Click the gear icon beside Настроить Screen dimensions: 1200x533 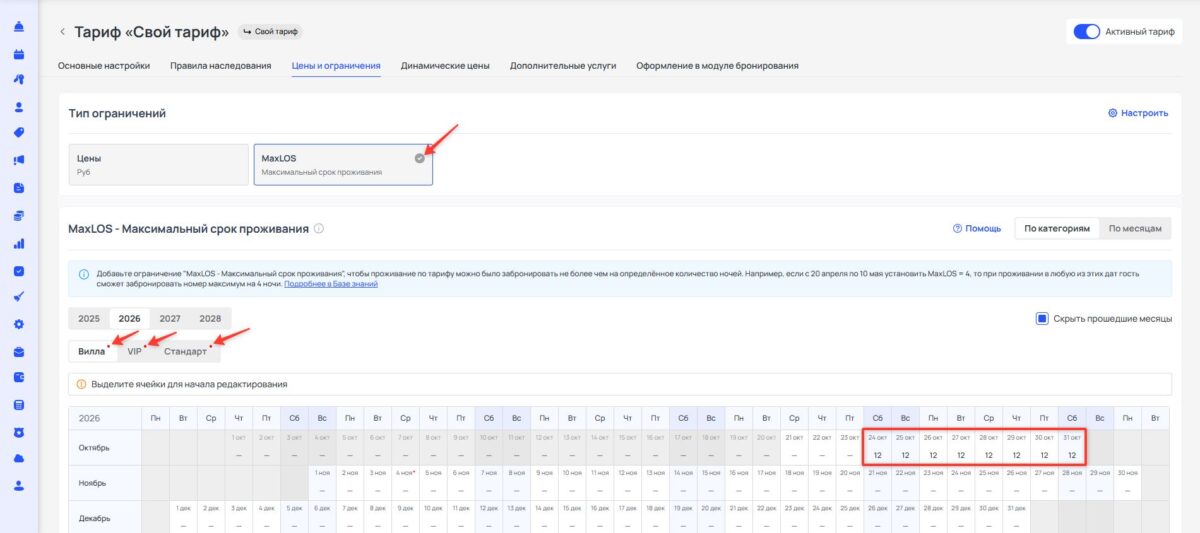coord(1113,113)
